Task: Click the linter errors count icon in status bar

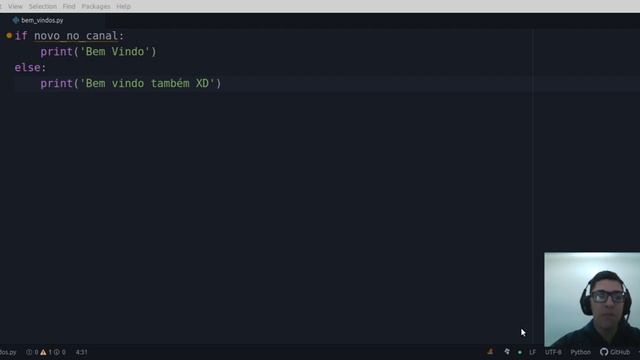Action: coord(29,352)
